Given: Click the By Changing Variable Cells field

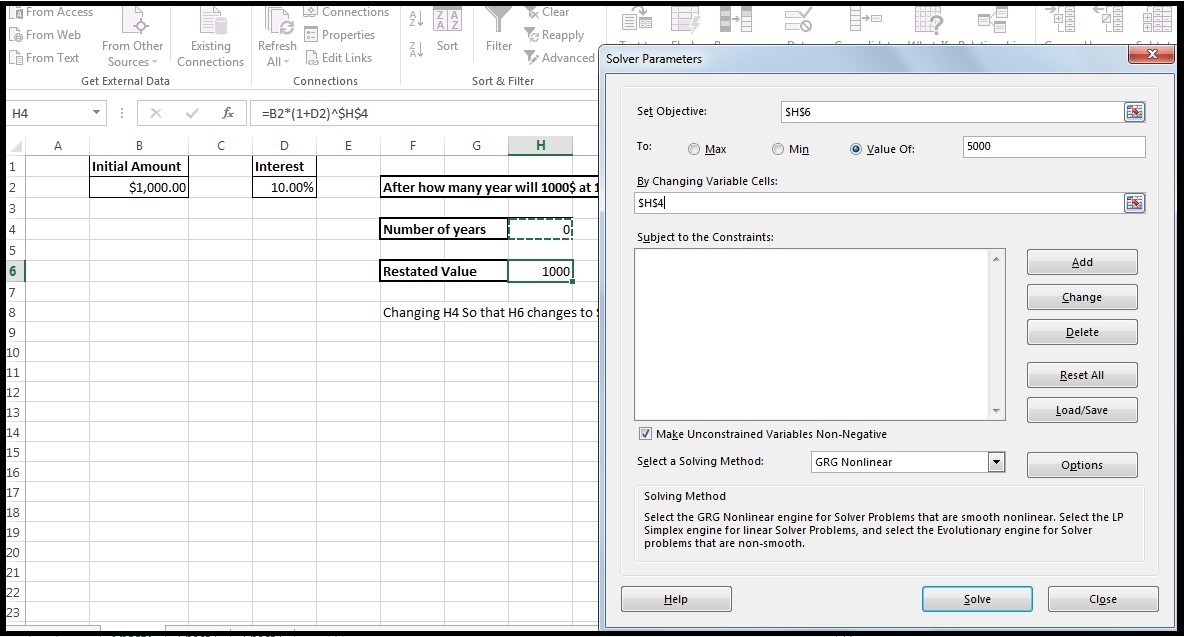Looking at the screenshot, I should point(879,202).
